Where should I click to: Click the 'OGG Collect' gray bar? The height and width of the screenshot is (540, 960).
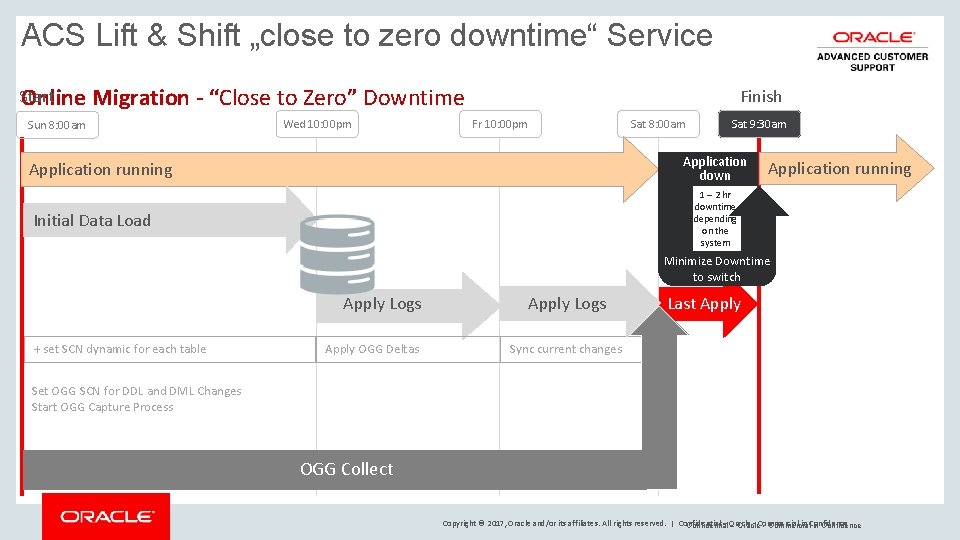[347, 469]
